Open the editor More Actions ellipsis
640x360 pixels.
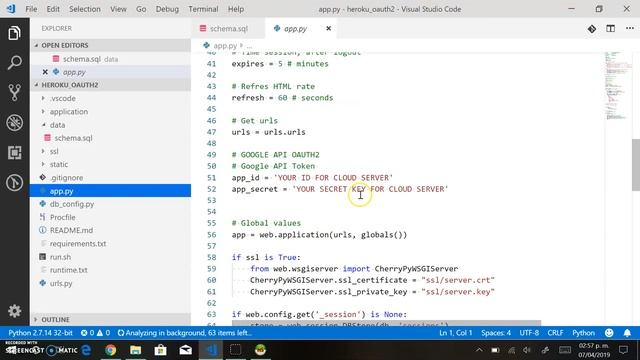[x=630, y=29]
